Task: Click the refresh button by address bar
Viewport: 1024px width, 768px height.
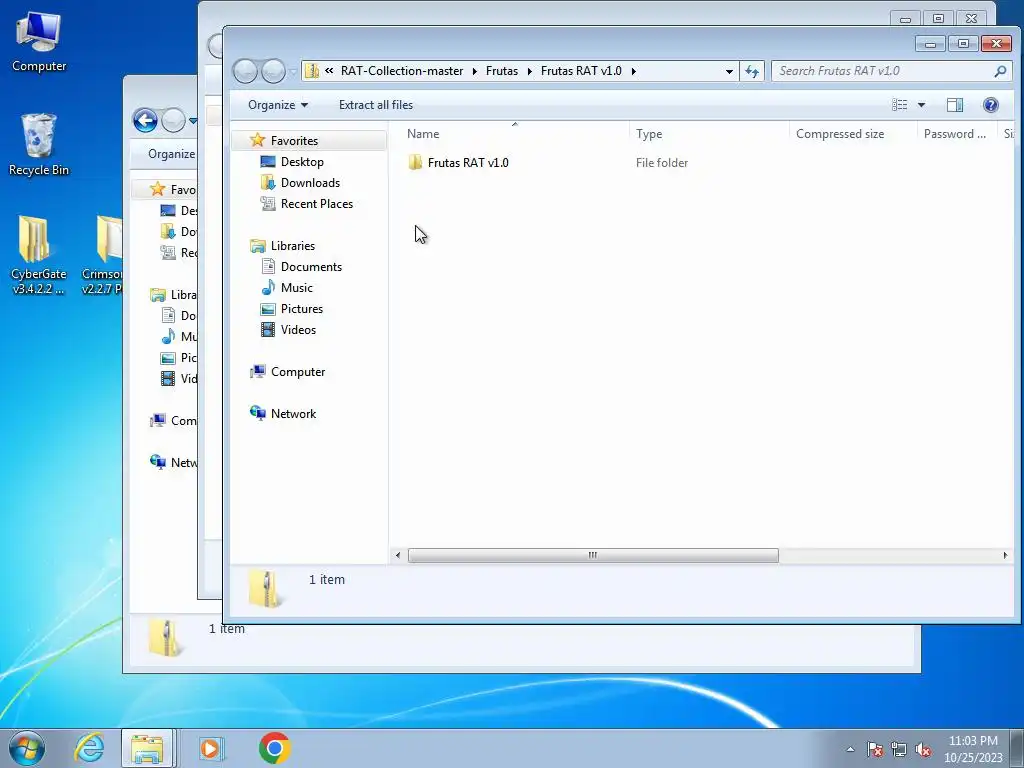Action: pyautogui.click(x=752, y=71)
